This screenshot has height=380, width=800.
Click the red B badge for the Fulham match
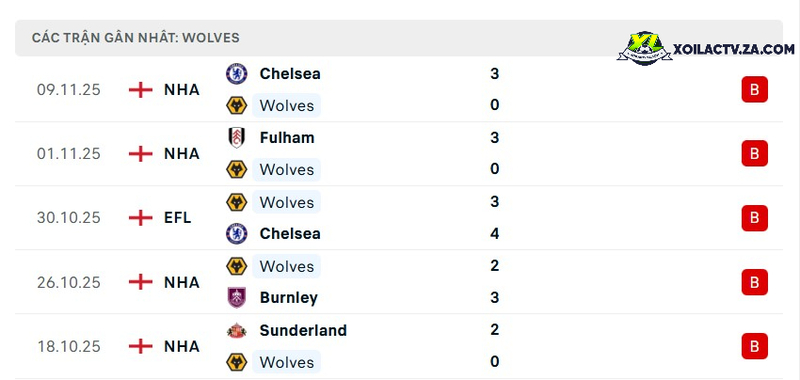[755, 153]
